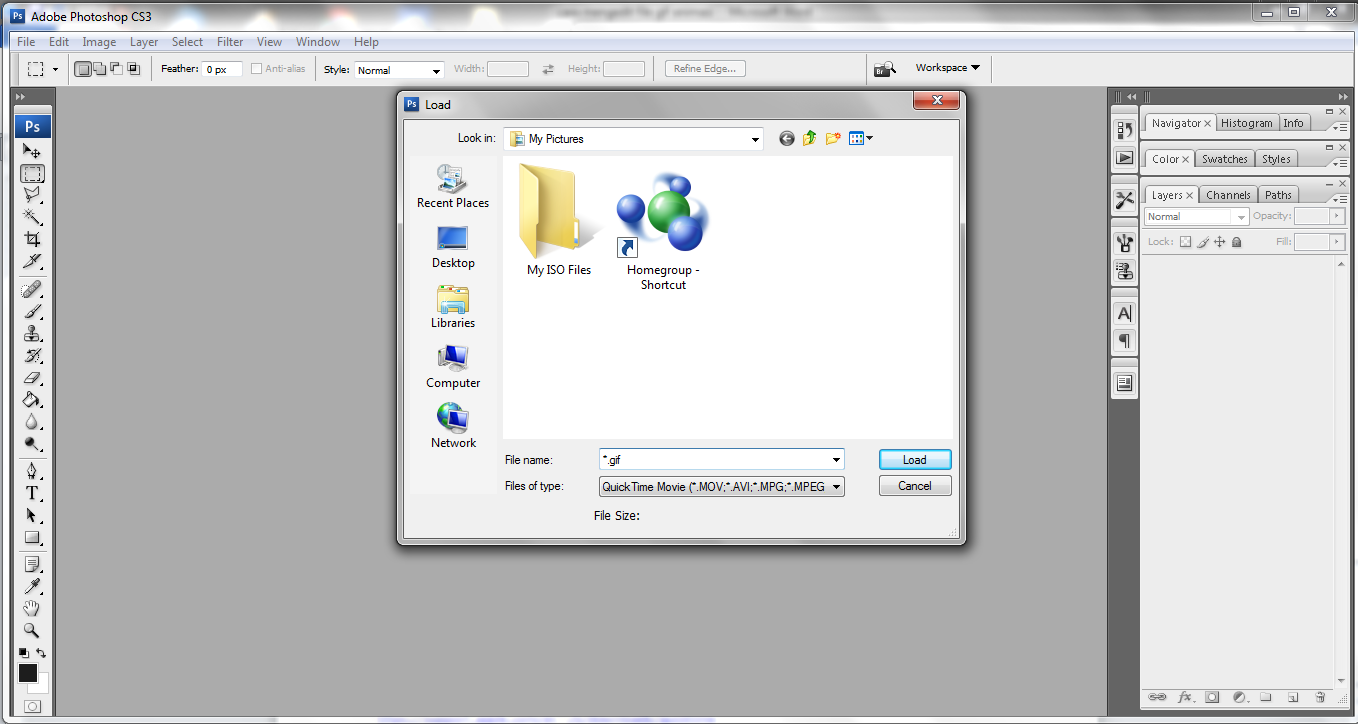The height and width of the screenshot is (724, 1358).
Task: Click the background color swatch
Action: [x=42, y=686]
